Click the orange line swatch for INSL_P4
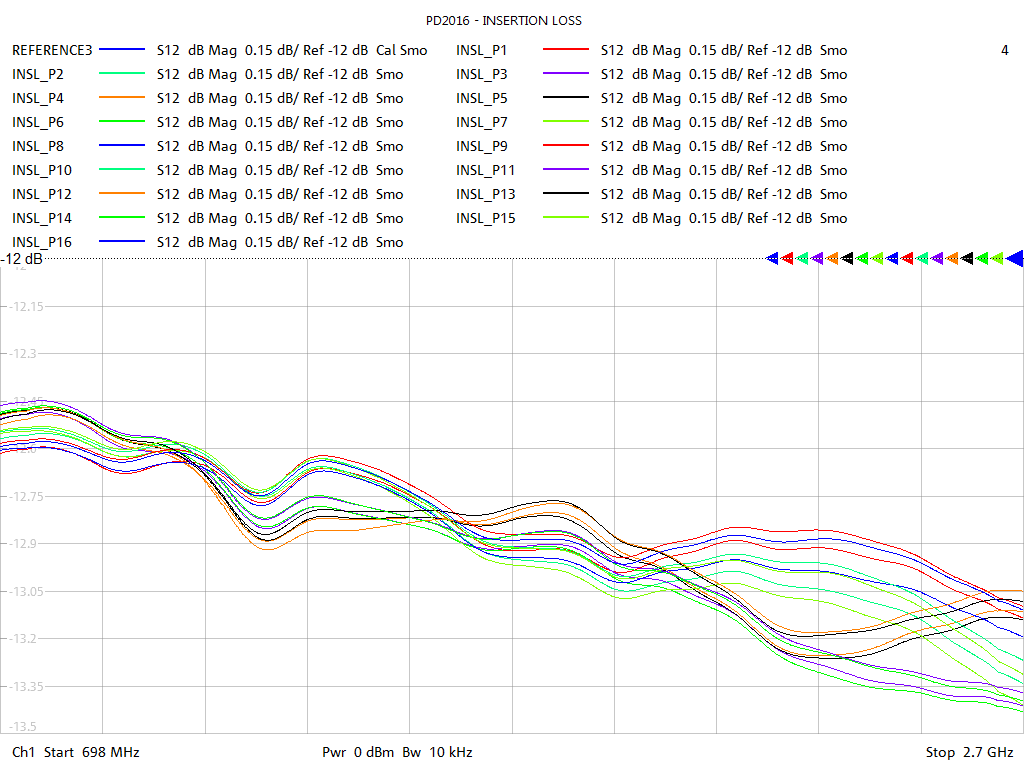 point(123,98)
